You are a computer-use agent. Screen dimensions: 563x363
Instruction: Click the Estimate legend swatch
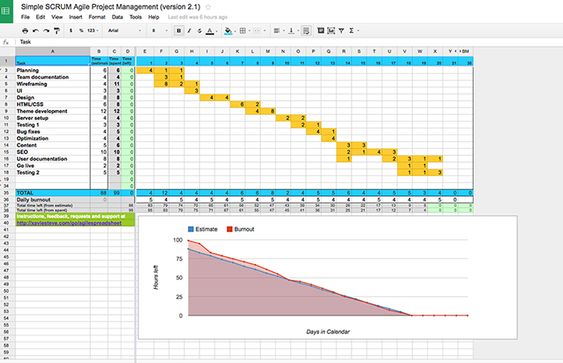191,229
